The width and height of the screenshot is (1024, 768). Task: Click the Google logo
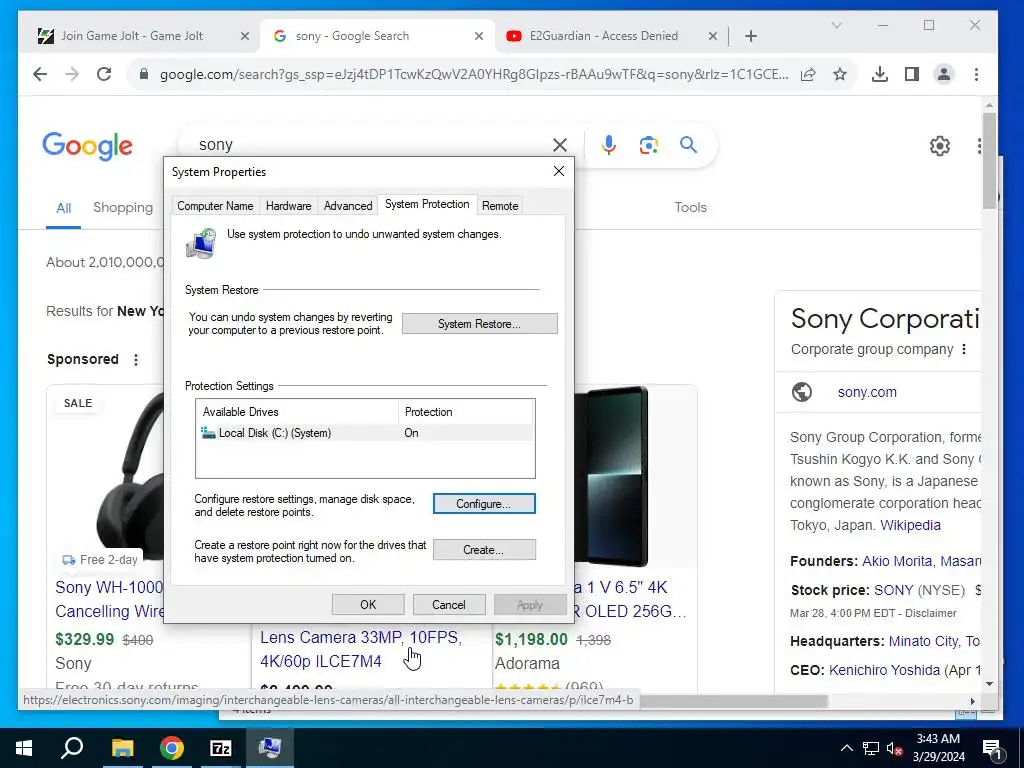pyautogui.click(x=88, y=146)
